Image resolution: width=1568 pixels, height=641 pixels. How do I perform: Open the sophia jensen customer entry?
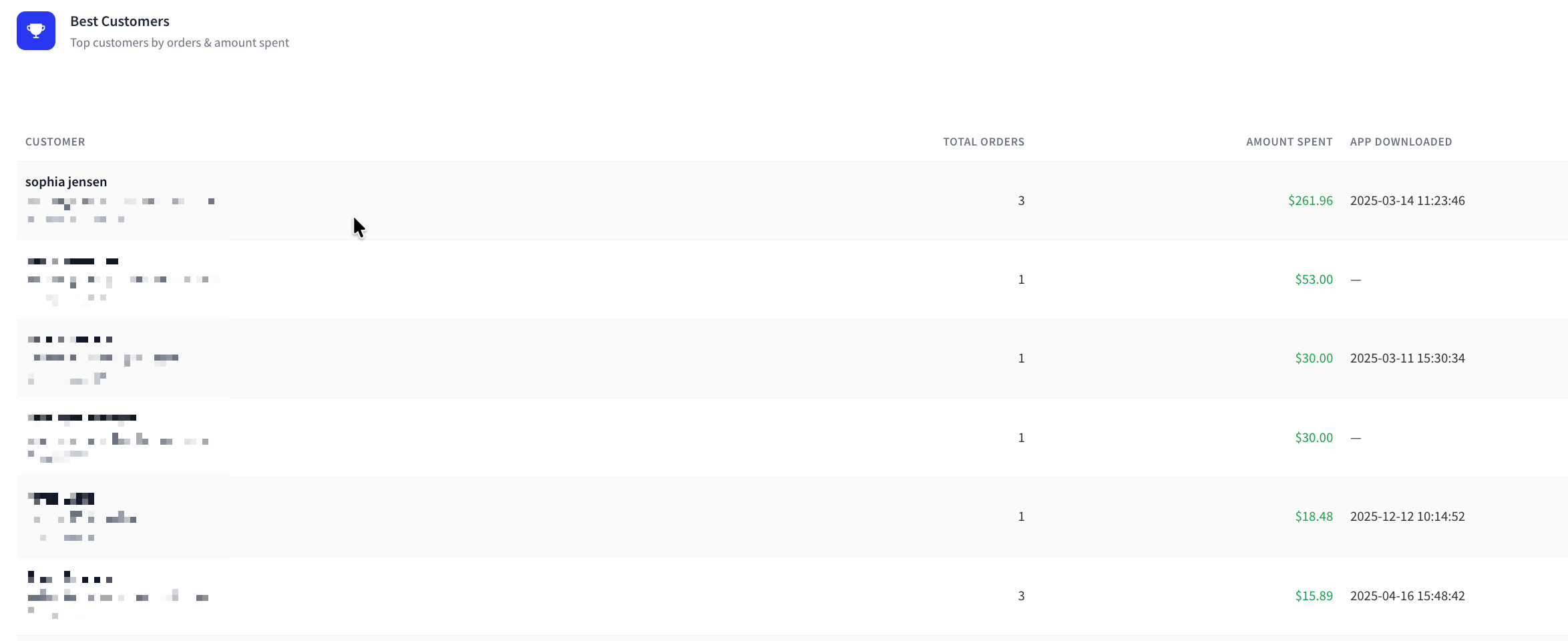click(66, 182)
